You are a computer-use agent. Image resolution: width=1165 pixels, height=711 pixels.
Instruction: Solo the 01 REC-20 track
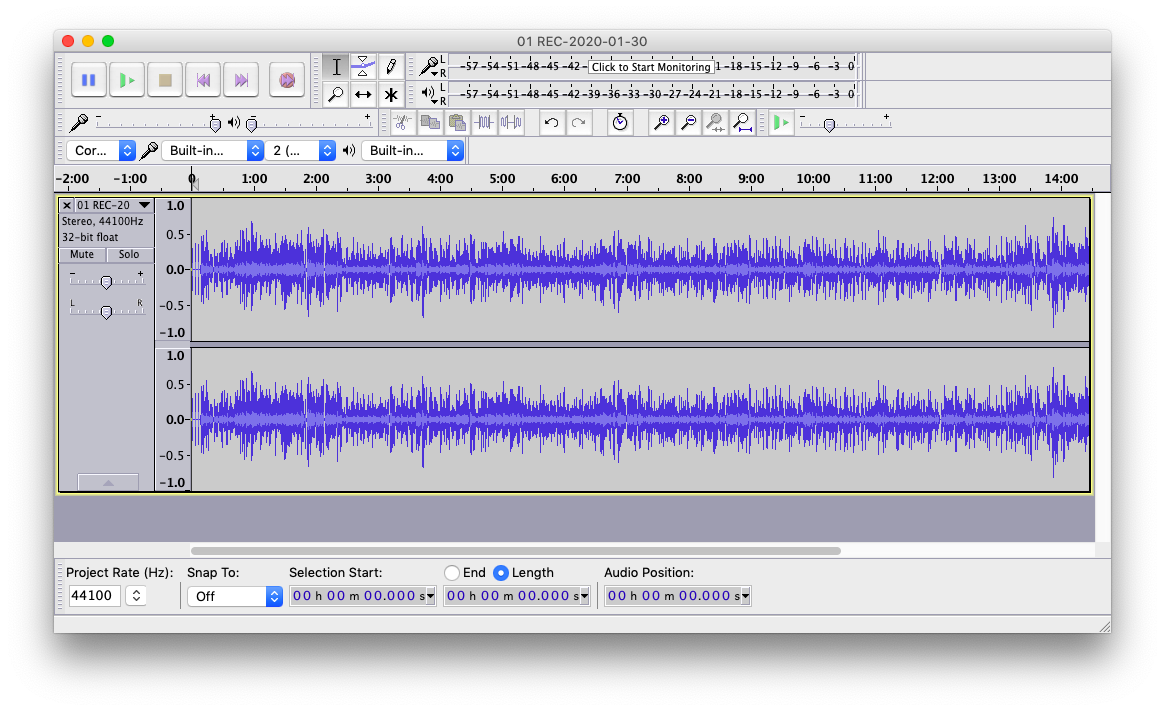129,254
